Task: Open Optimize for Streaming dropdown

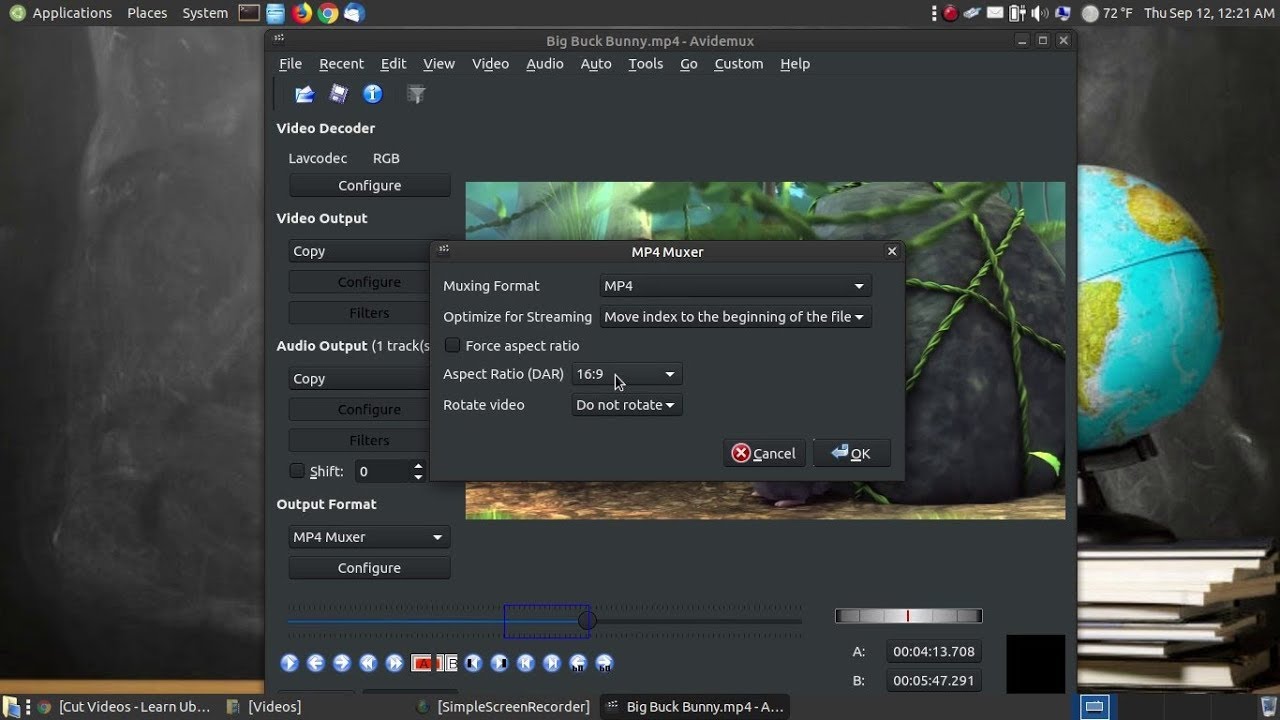Action: click(735, 317)
